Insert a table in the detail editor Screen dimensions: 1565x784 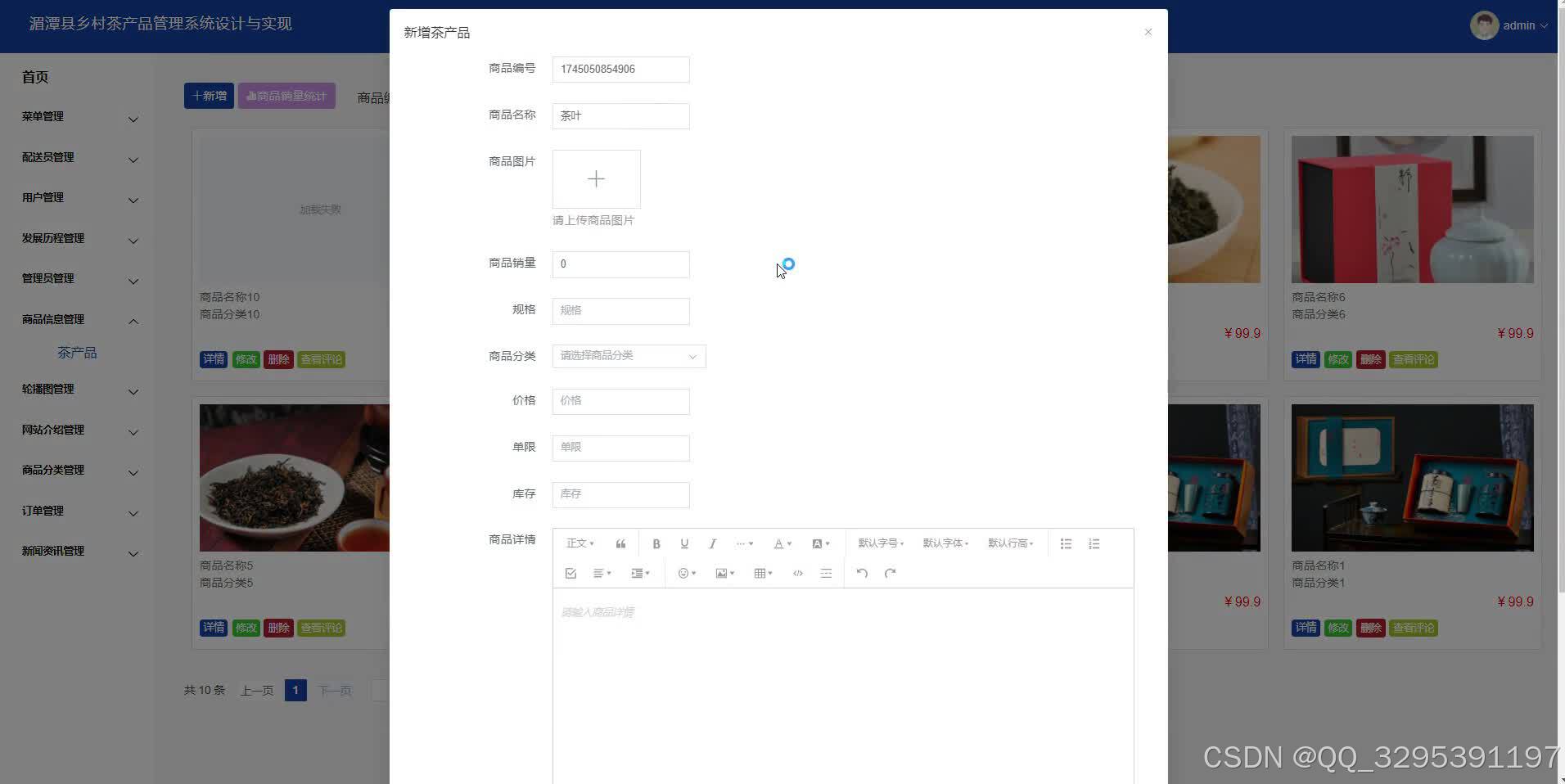(x=761, y=573)
